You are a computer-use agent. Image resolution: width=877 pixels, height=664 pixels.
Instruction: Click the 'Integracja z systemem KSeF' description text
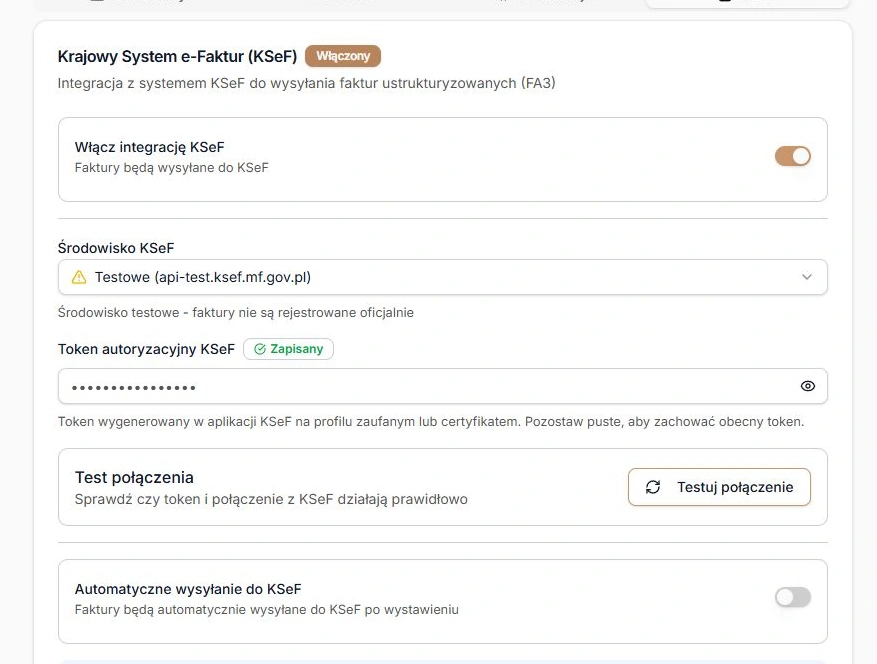(x=307, y=83)
